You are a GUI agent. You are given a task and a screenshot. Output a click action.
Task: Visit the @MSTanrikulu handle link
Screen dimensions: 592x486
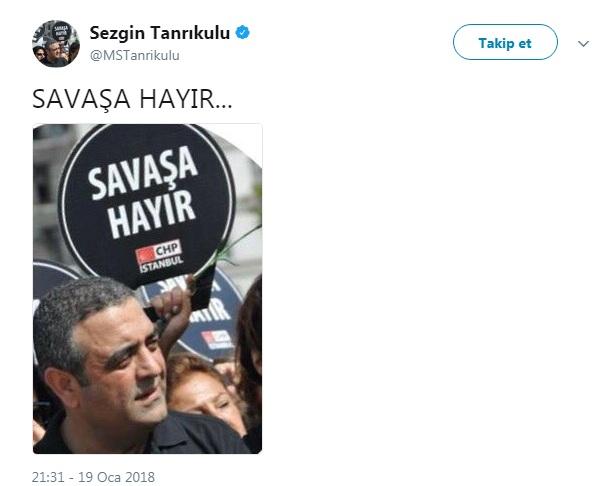pos(134,56)
